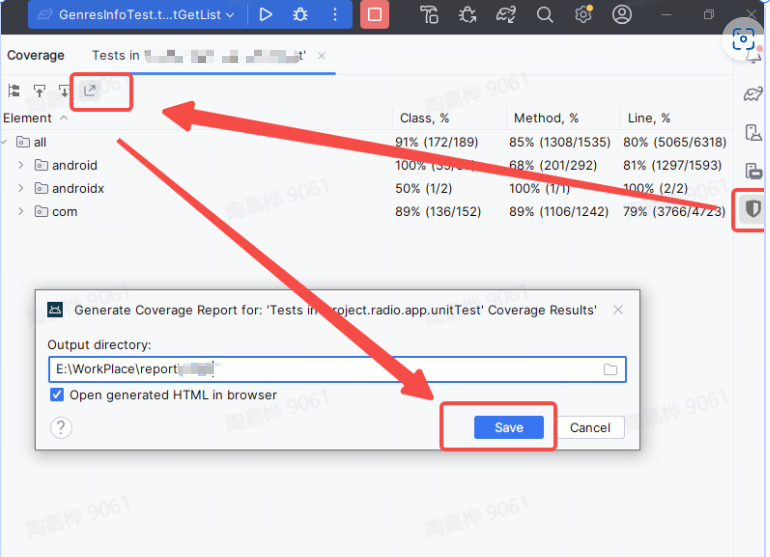Expand the com package node
Viewport: 770px width, 557px height.
click(20, 211)
